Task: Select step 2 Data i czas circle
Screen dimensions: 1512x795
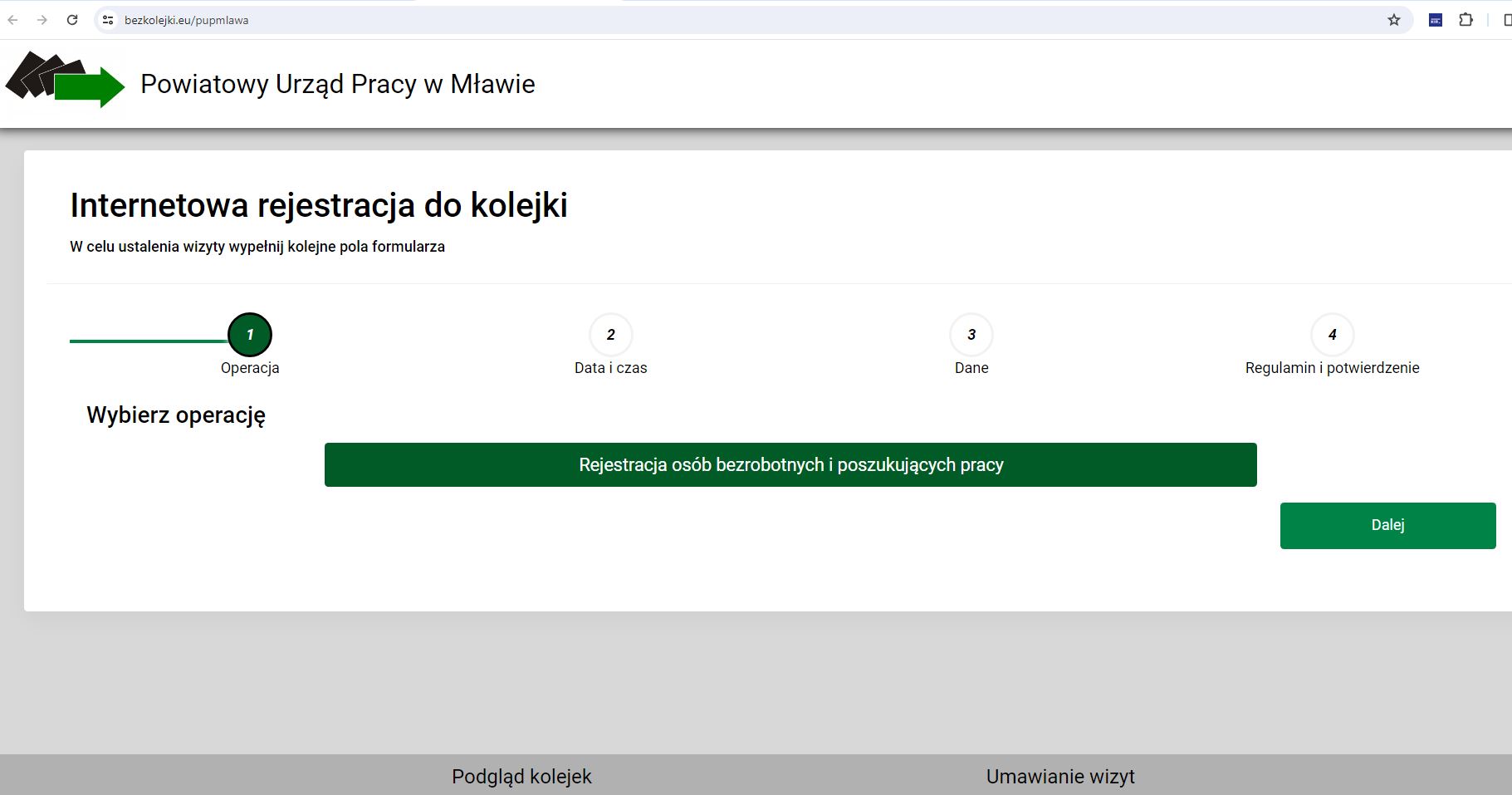Action: [x=611, y=335]
